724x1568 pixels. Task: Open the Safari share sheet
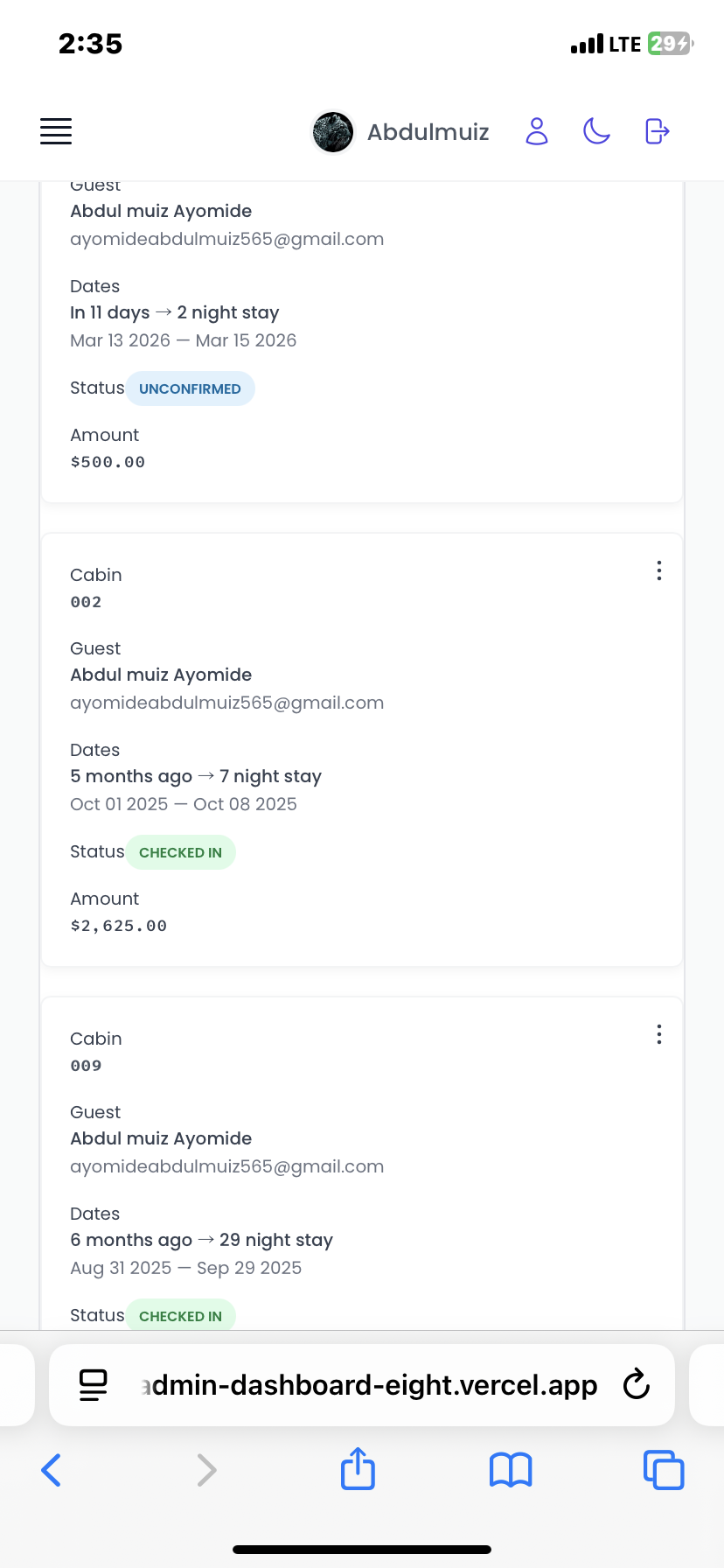(358, 1470)
